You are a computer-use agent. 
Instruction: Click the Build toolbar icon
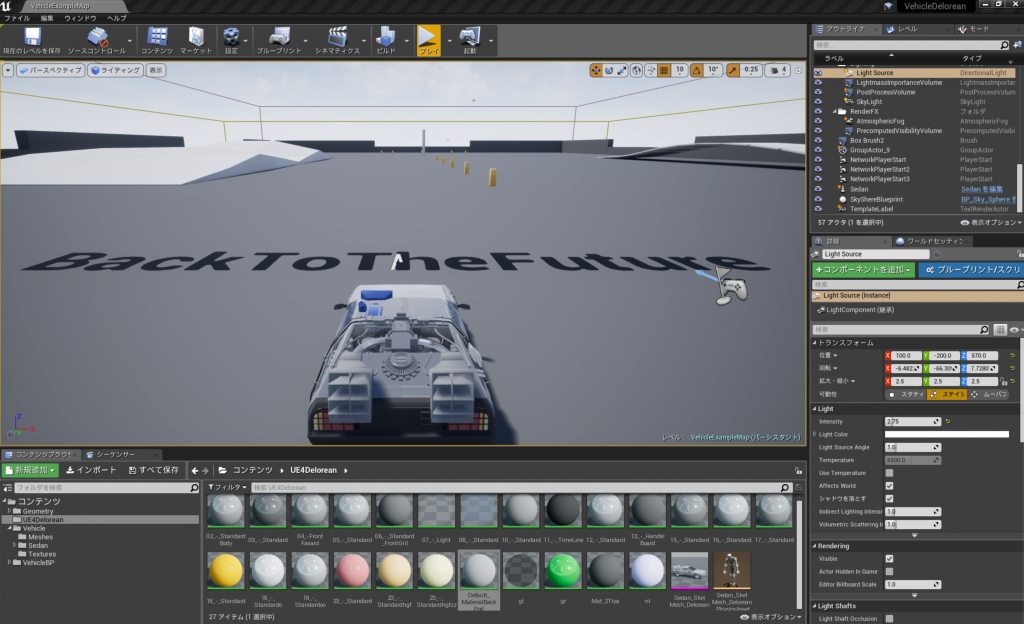[x=386, y=40]
